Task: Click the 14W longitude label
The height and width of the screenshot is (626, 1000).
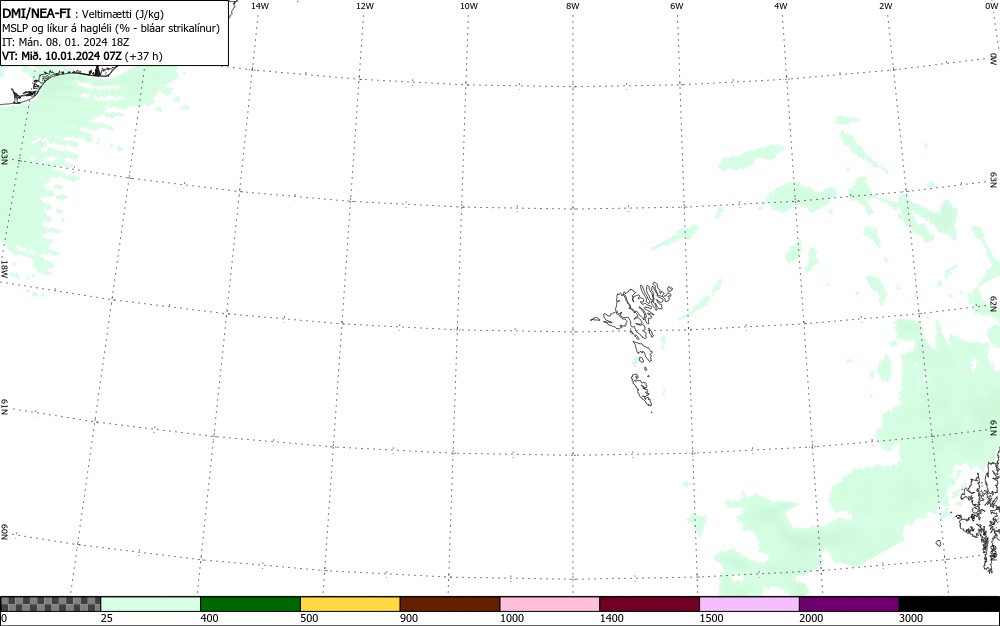Action: (x=260, y=6)
